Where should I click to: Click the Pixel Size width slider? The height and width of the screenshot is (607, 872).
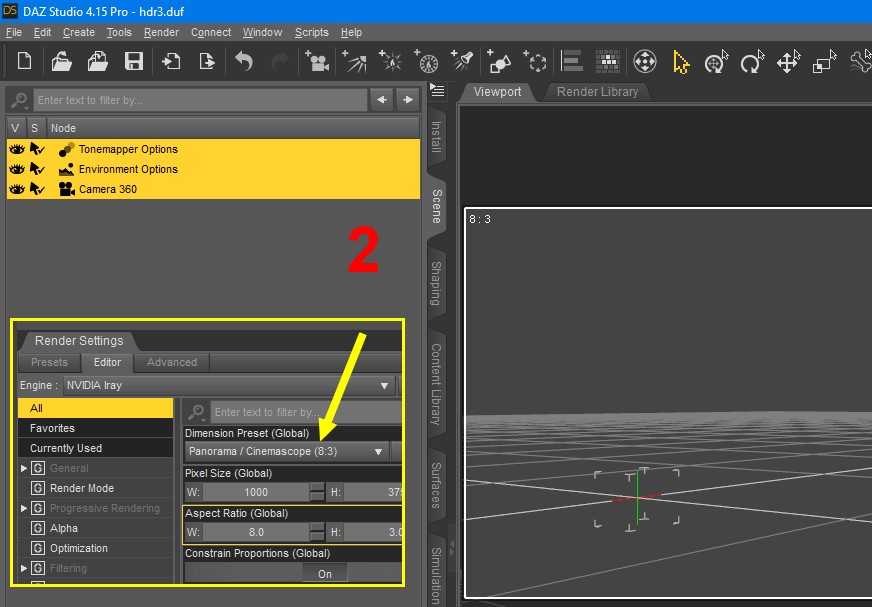tap(256, 492)
